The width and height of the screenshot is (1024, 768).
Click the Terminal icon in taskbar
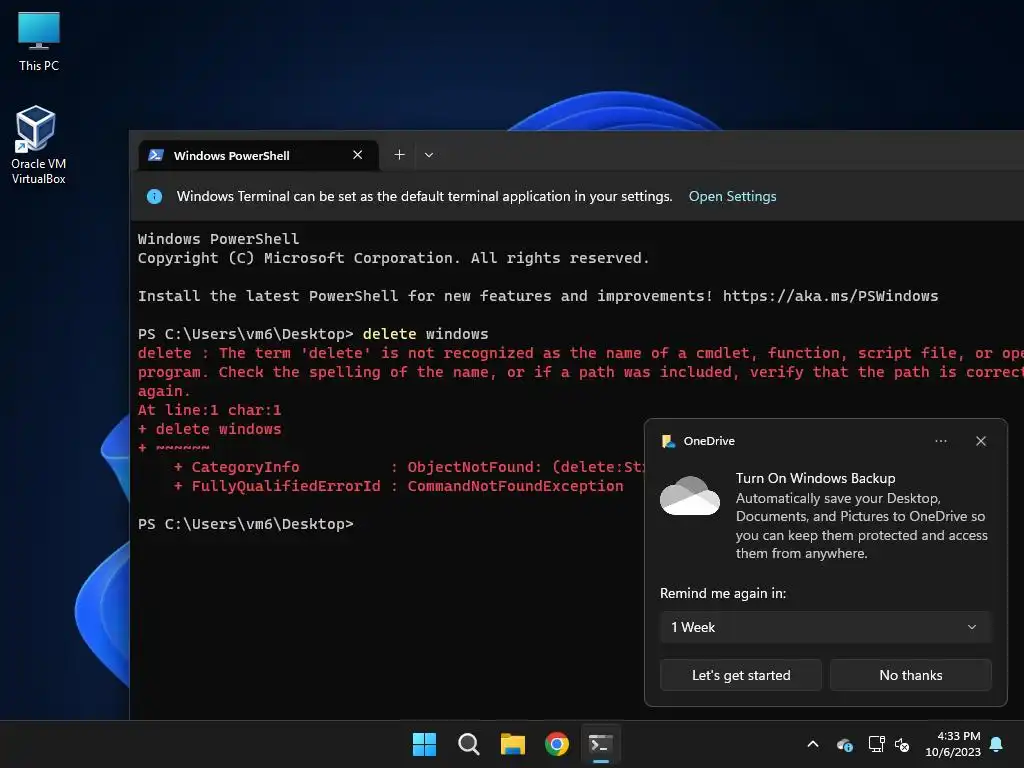[x=601, y=744]
